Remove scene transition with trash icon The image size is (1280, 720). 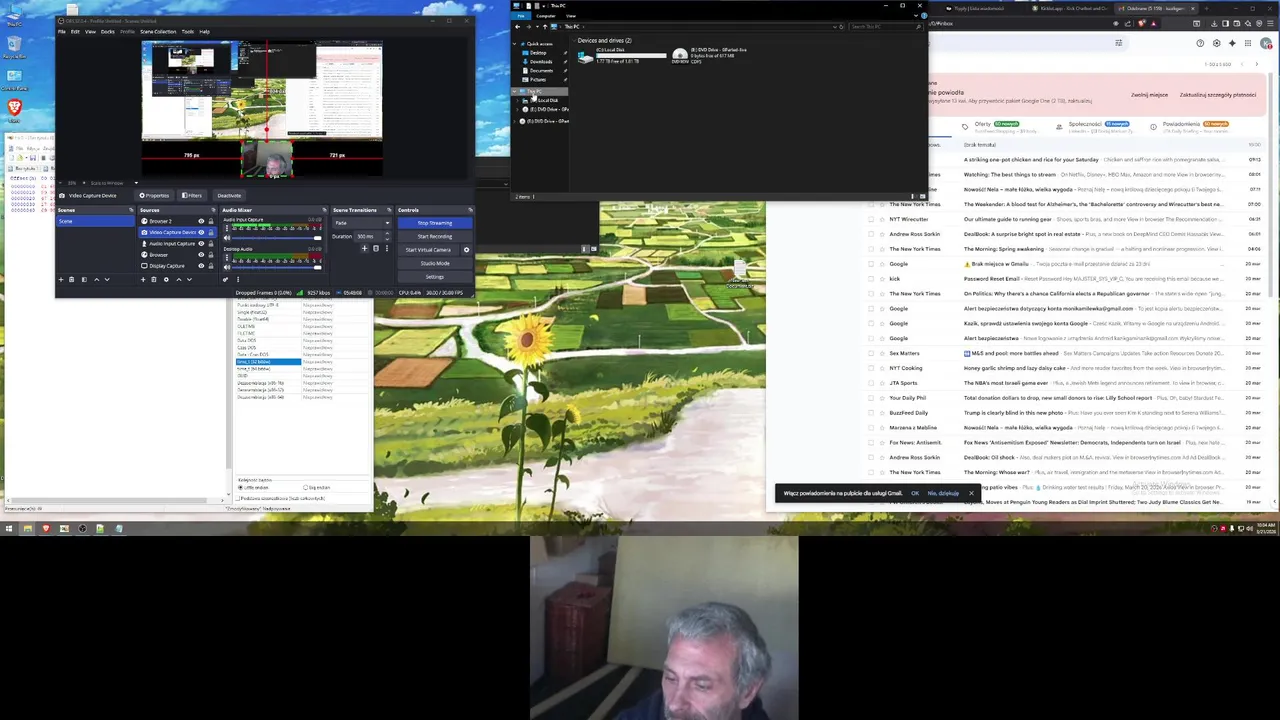pos(376,248)
